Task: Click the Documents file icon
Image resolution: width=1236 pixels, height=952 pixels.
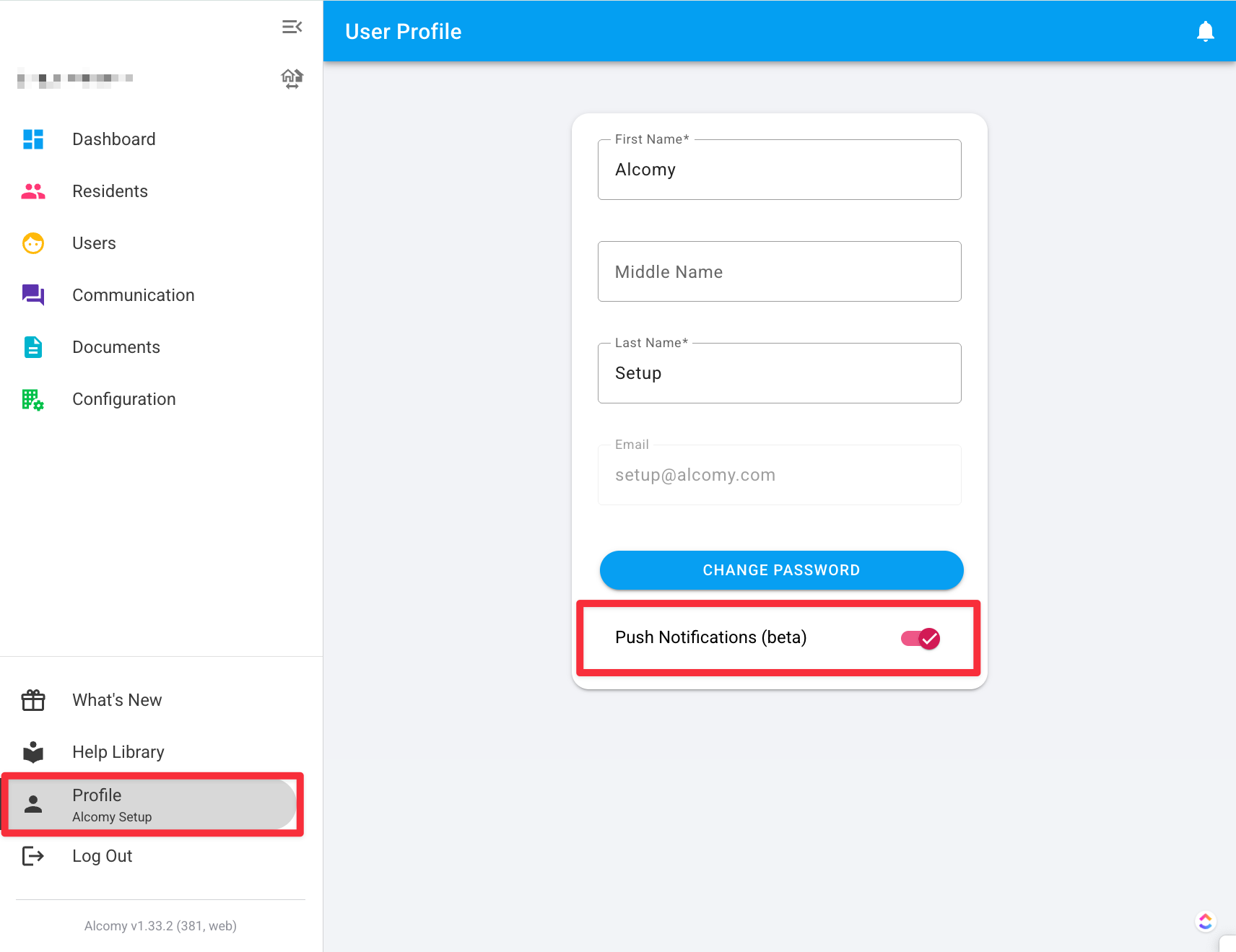Action: (x=33, y=347)
